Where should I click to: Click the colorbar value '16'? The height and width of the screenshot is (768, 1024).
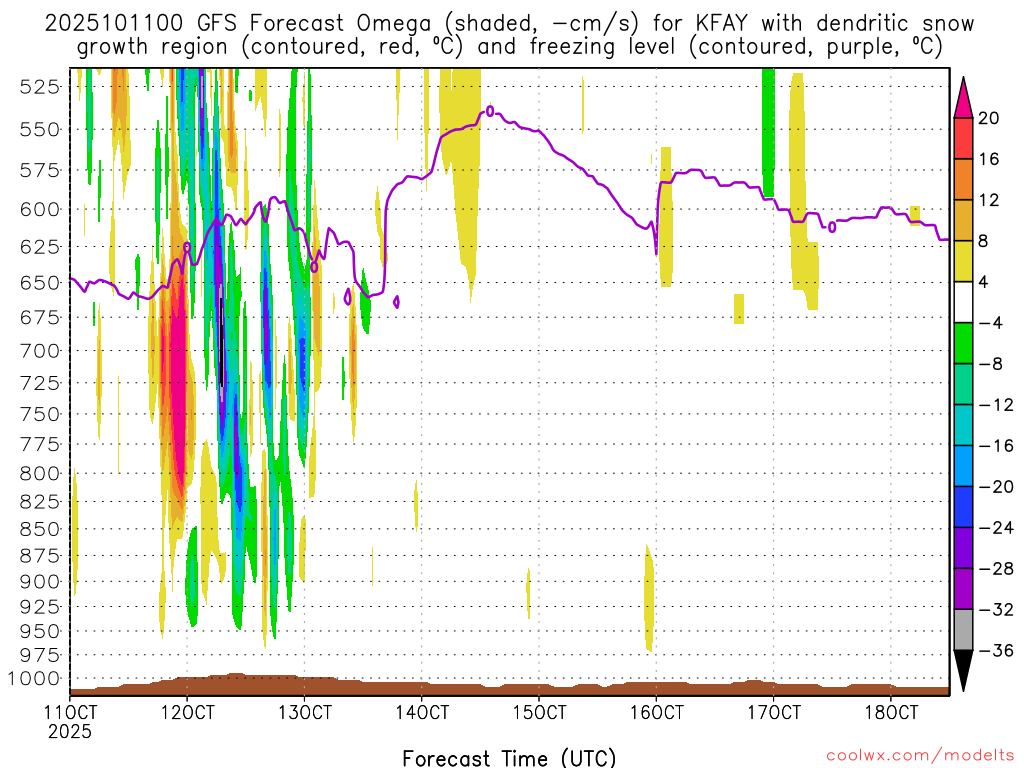point(989,159)
